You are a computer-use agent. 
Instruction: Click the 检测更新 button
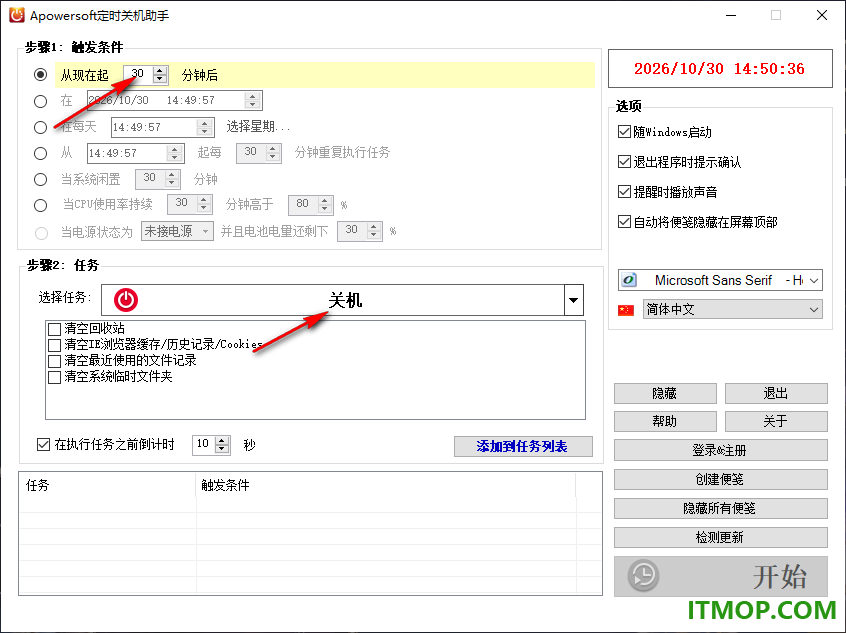point(720,537)
